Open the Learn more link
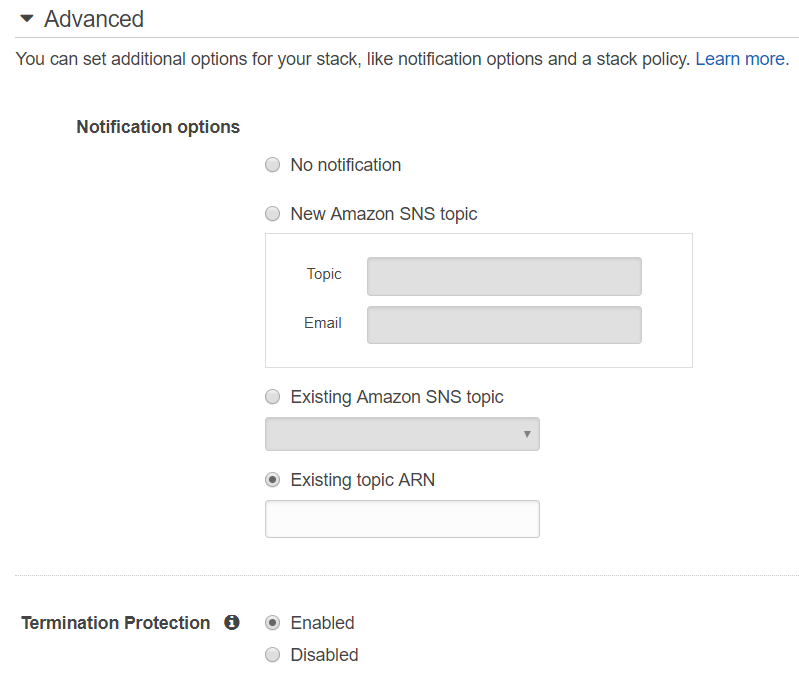Viewport: 799px width, 686px height. click(740, 59)
